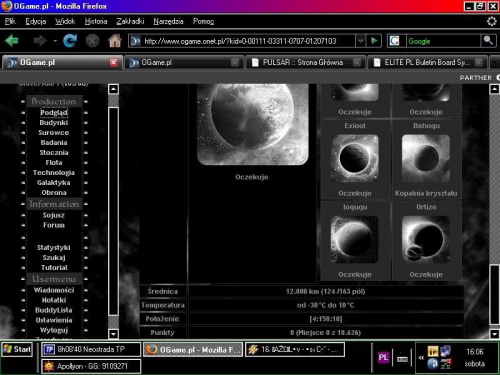Viewport: 500px width, 375px height.
Task: Open the Pomoc menu
Action: 203,21
